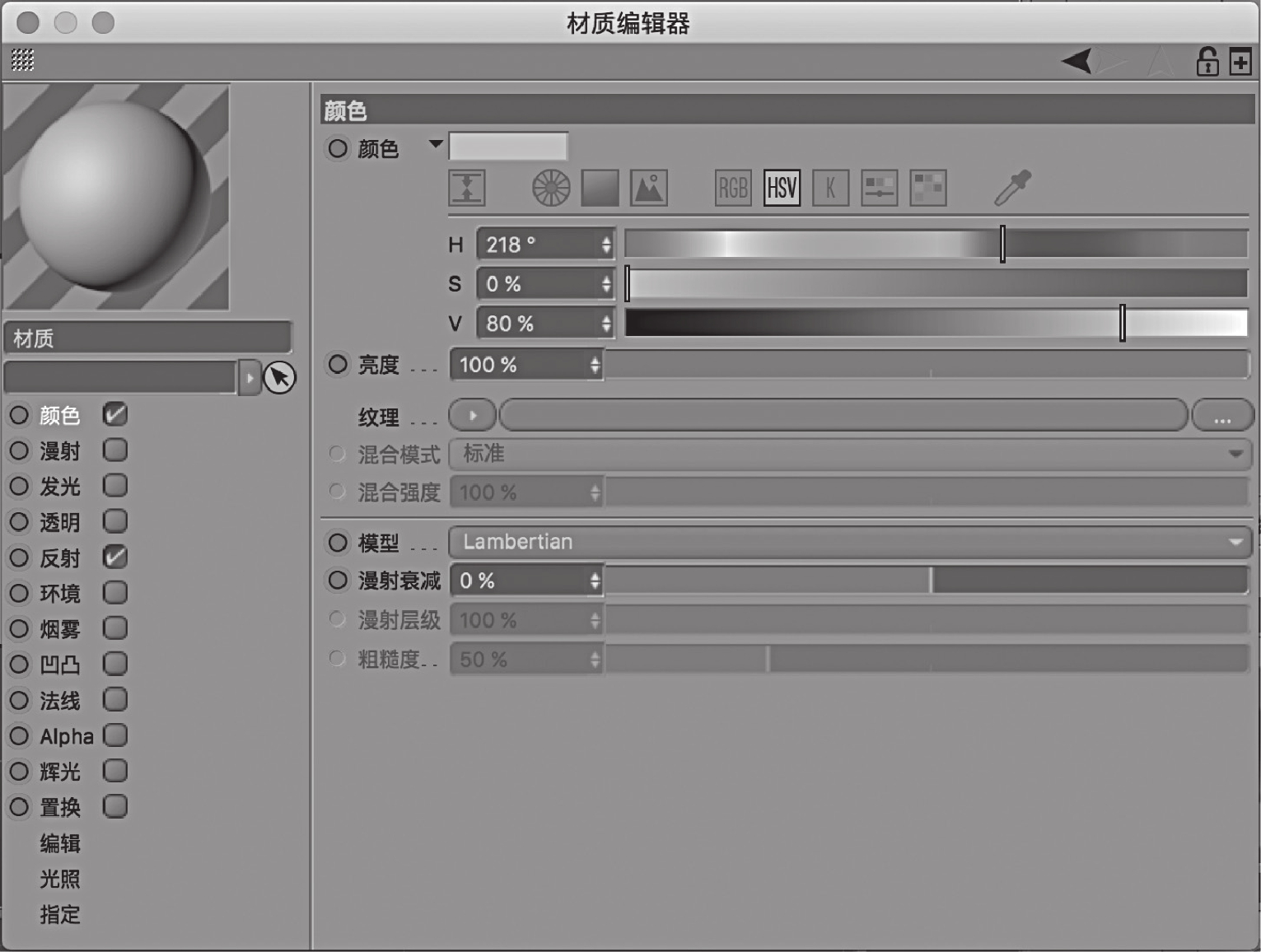
Task: Enable the 法线 channel checkbox
Action: point(115,699)
